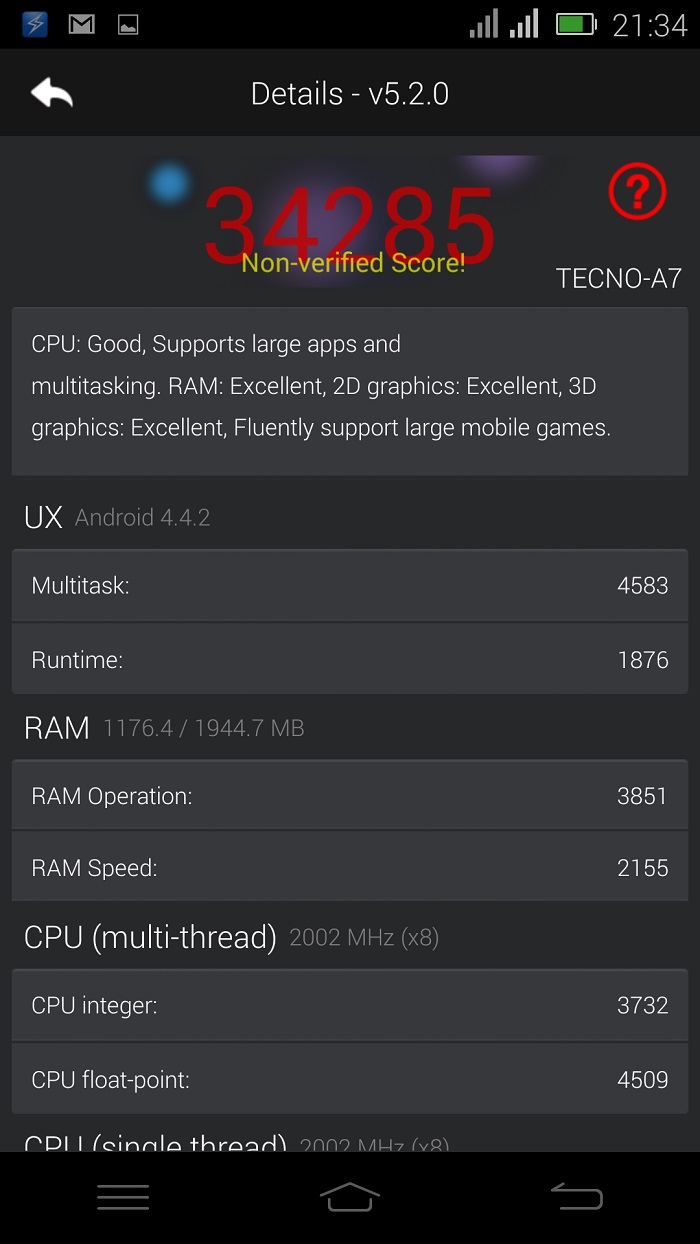Select the Multitask score row
This screenshot has width=700, height=1244.
pos(349,586)
